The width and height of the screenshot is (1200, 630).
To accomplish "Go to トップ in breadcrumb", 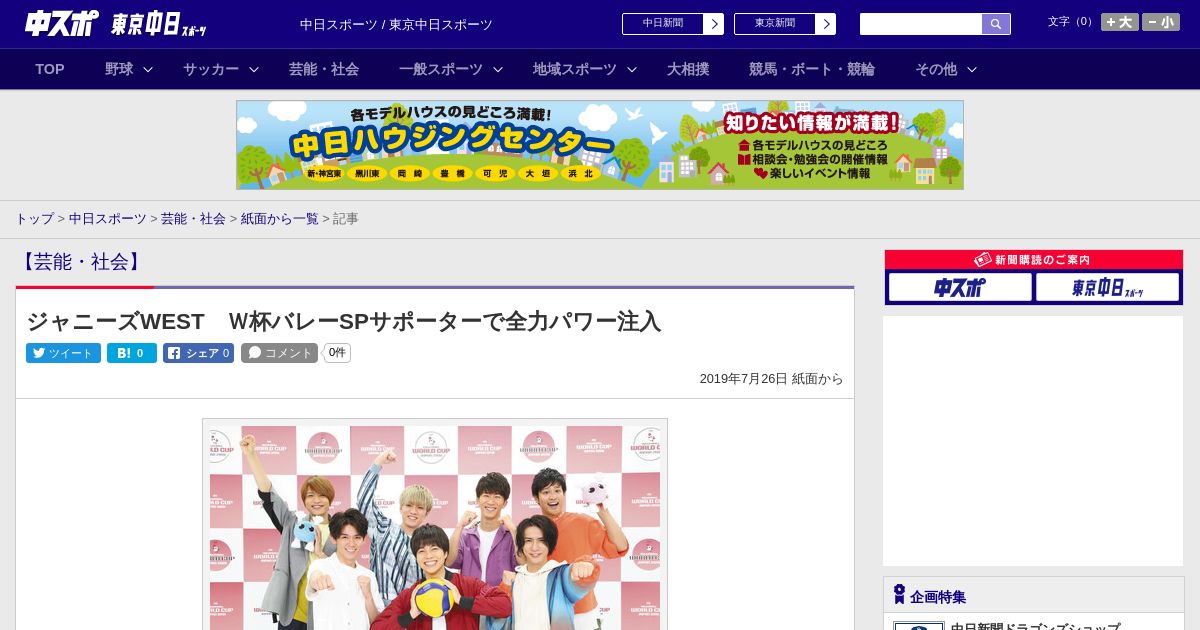I will point(34,218).
